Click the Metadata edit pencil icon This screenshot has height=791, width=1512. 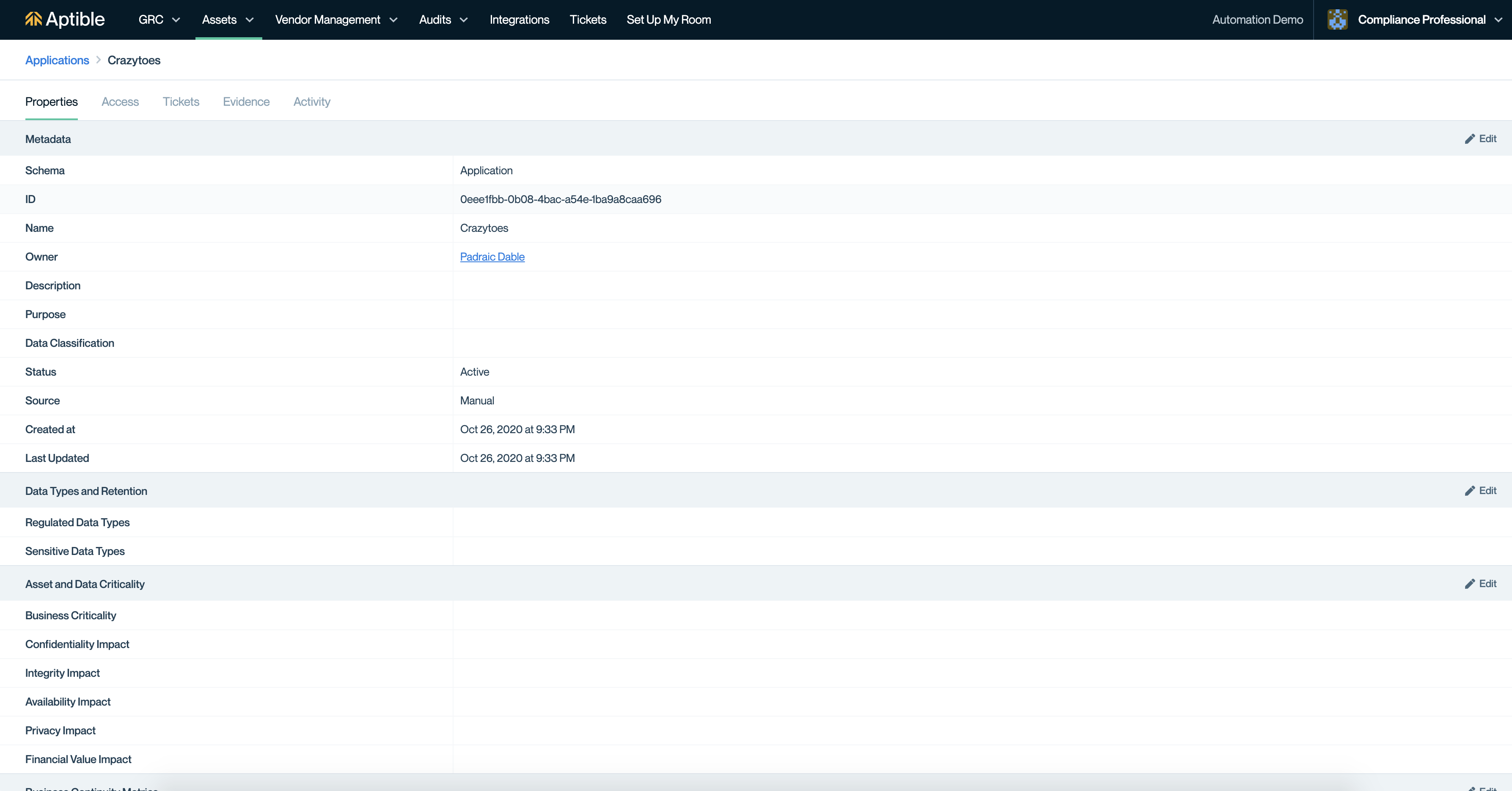click(1469, 139)
